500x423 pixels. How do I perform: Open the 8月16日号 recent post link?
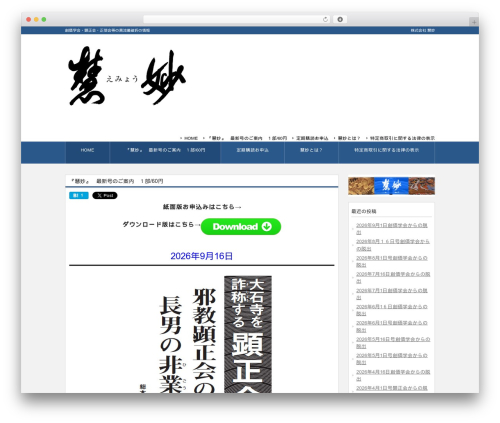click(392, 245)
